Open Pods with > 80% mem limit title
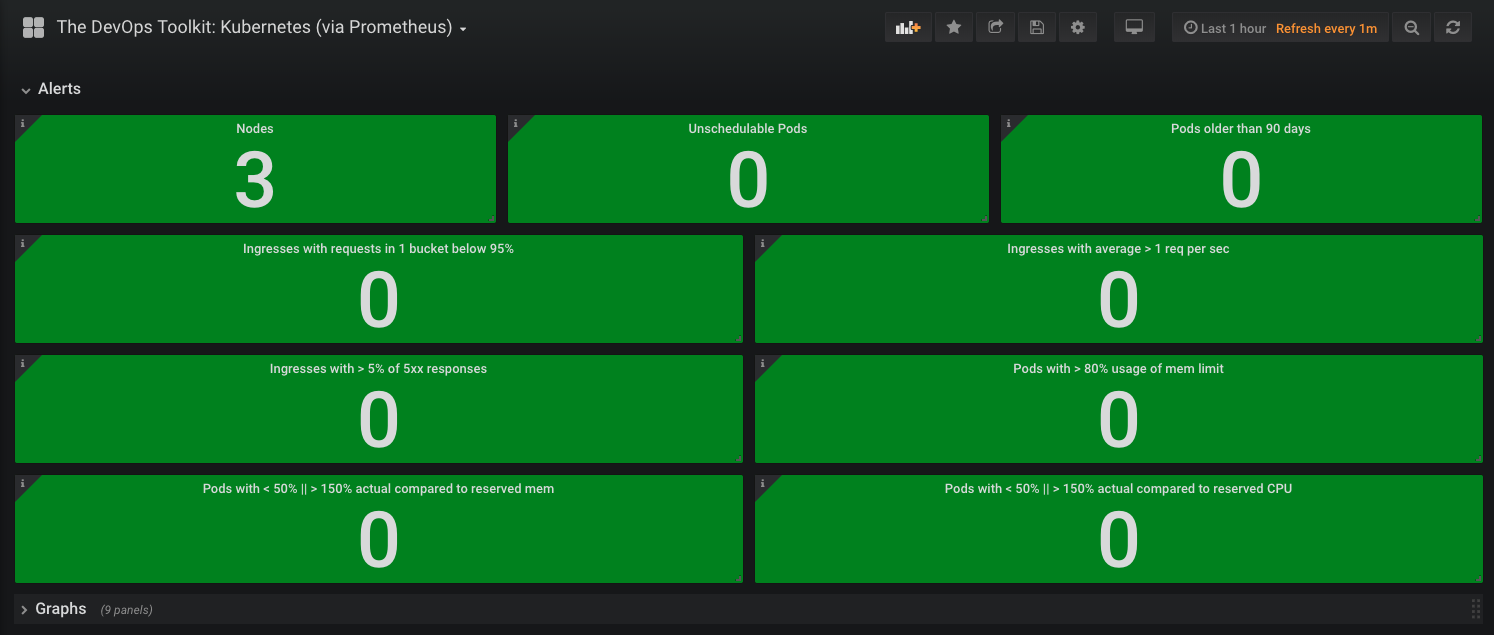Image resolution: width=1494 pixels, height=635 pixels. point(1118,369)
